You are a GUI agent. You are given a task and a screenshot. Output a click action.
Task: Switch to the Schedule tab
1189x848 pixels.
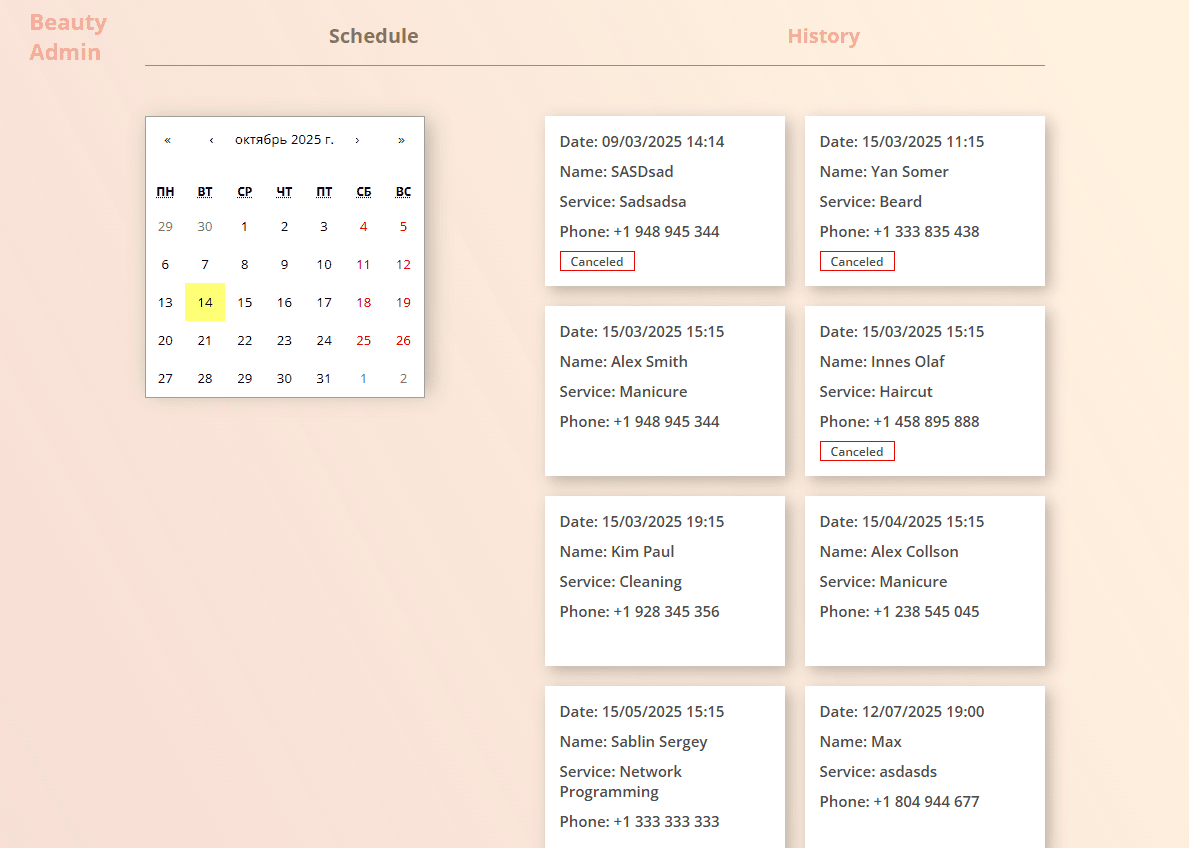374,35
